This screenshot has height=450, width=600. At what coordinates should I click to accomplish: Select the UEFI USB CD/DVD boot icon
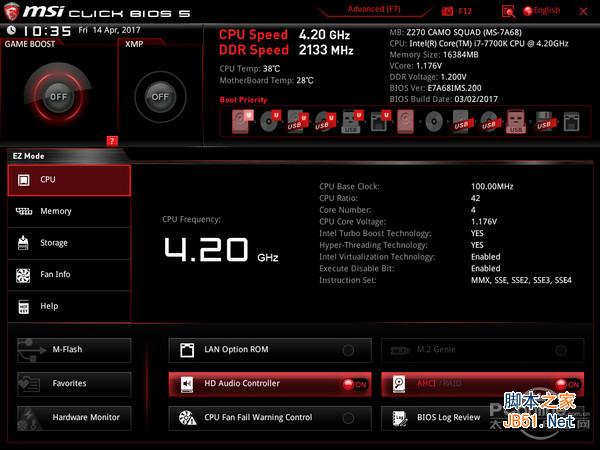(x=325, y=122)
